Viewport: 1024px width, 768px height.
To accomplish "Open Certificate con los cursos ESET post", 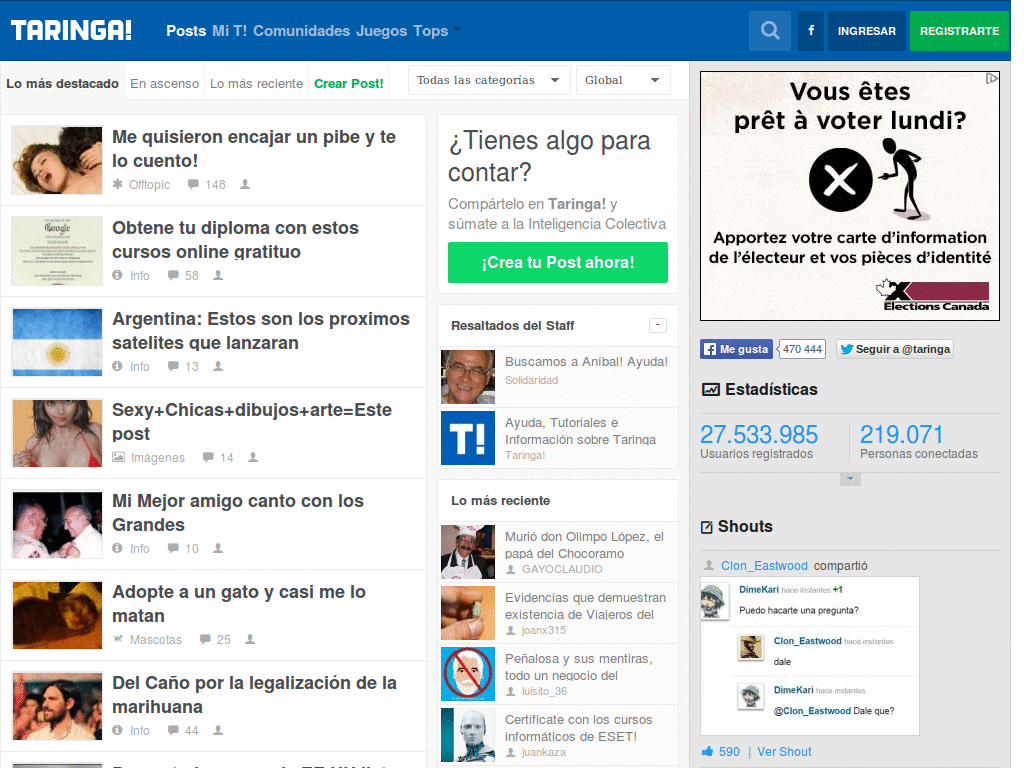I will (x=578, y=728).
